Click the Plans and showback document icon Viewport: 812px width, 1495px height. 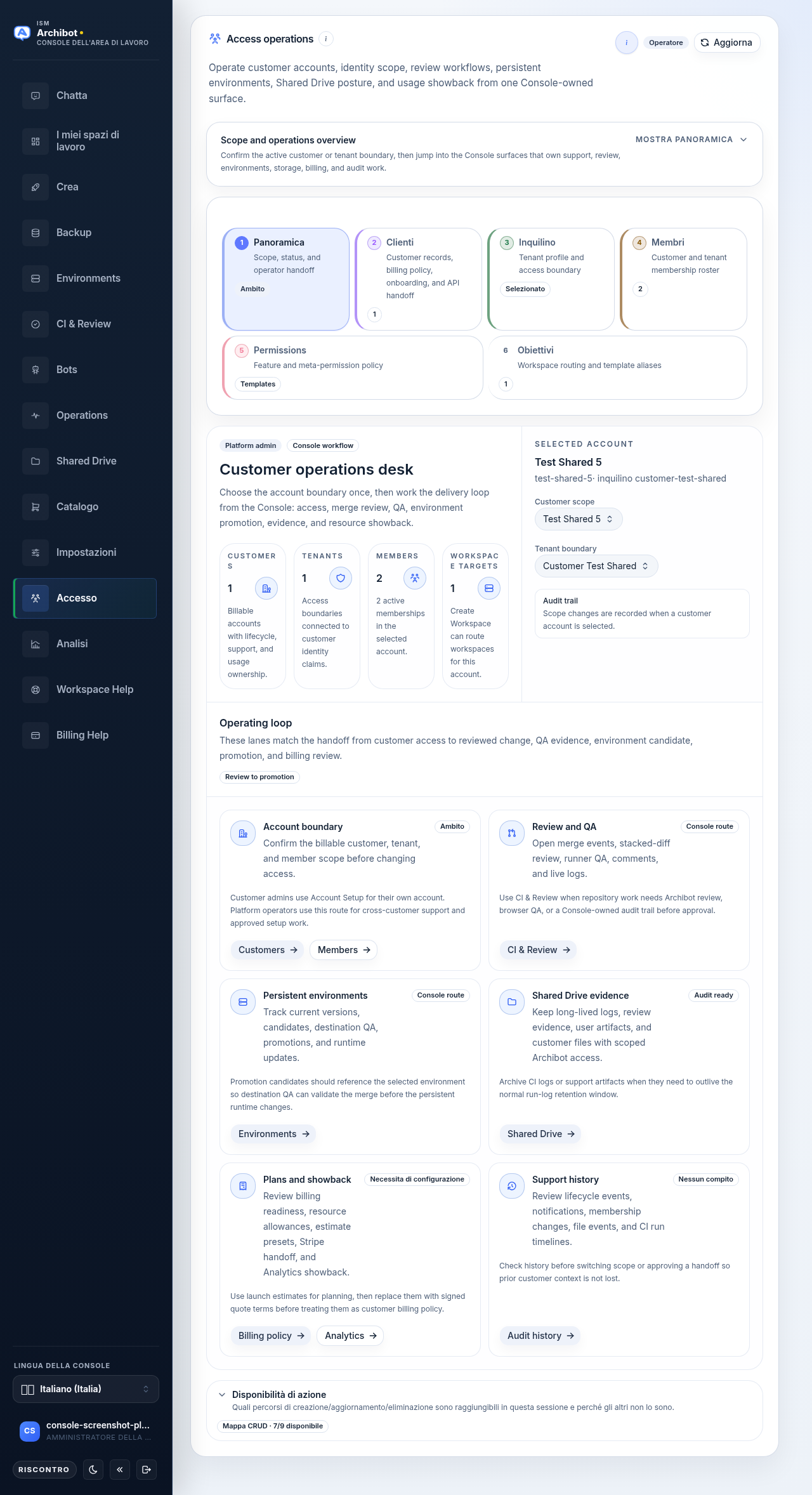point(243,1186)
